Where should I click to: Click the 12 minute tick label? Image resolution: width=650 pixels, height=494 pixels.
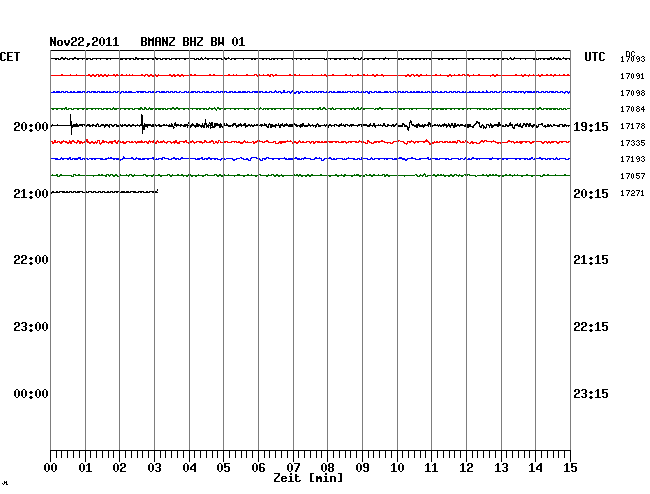[x=466, y=468]
